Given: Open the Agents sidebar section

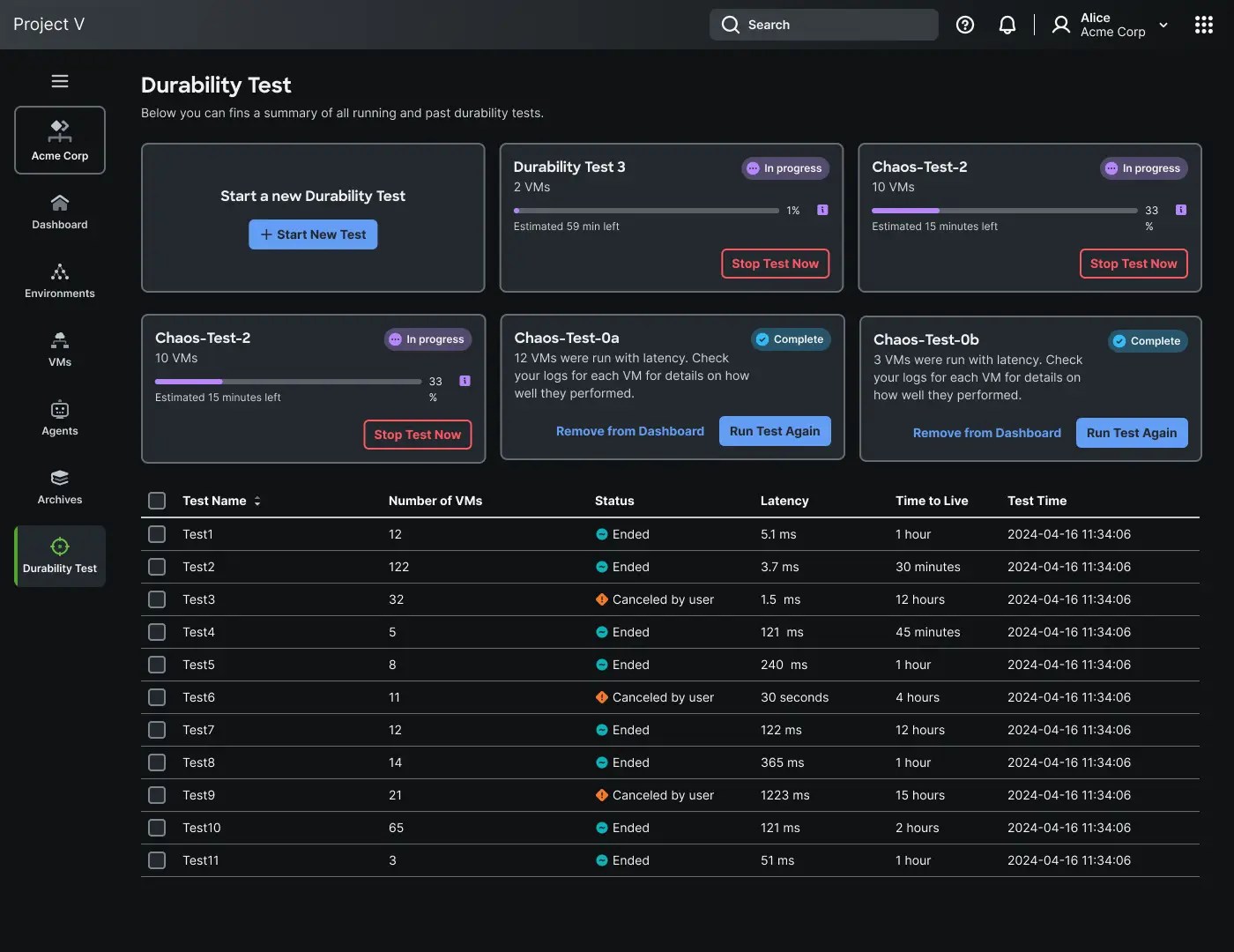Looking at the screenshot, I should point(60,419).
